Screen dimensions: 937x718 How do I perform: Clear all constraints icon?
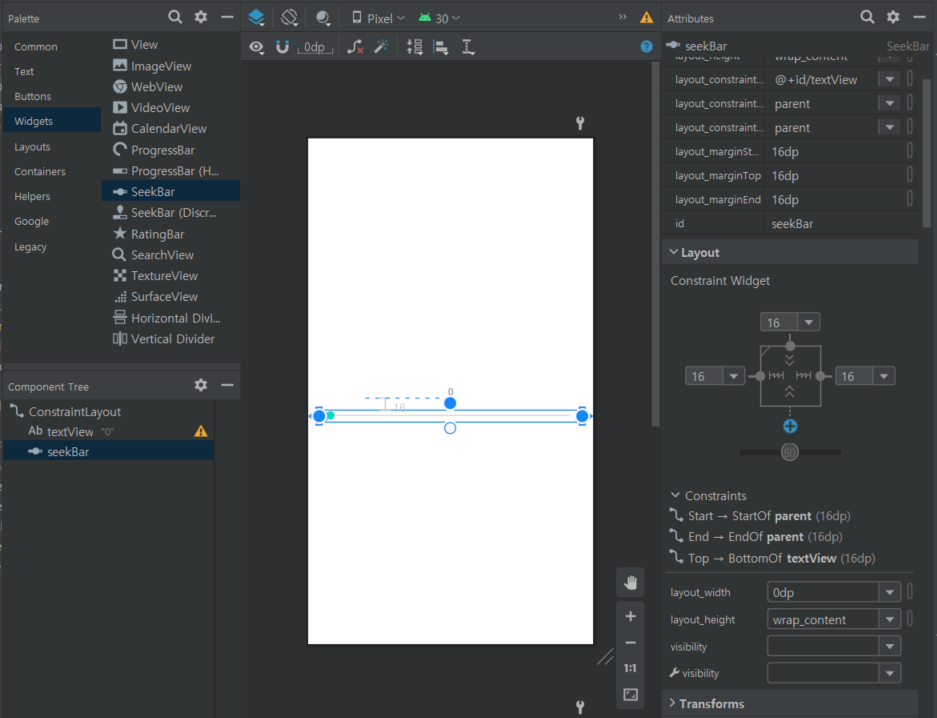[x=355, y=47]
